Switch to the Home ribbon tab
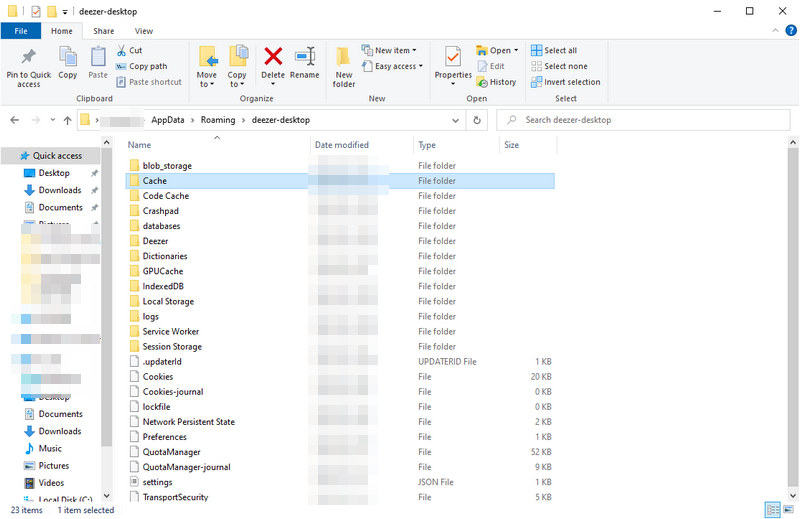 pyautogui.click(x=62, y=31)
